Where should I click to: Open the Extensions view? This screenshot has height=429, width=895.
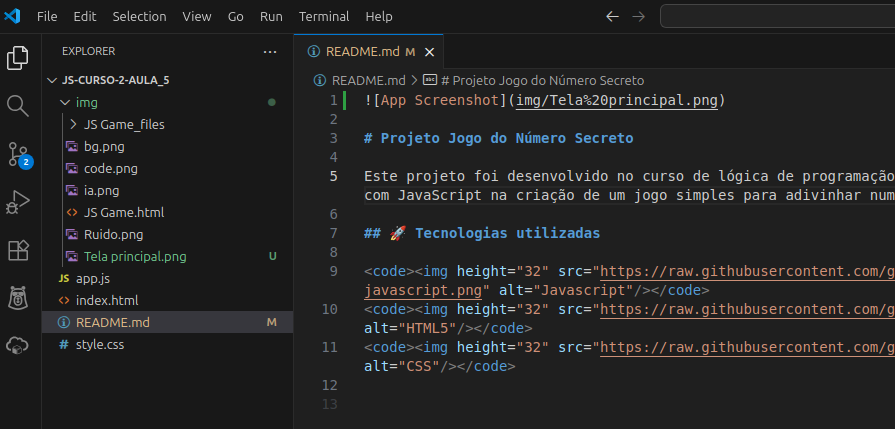point(18,250)
